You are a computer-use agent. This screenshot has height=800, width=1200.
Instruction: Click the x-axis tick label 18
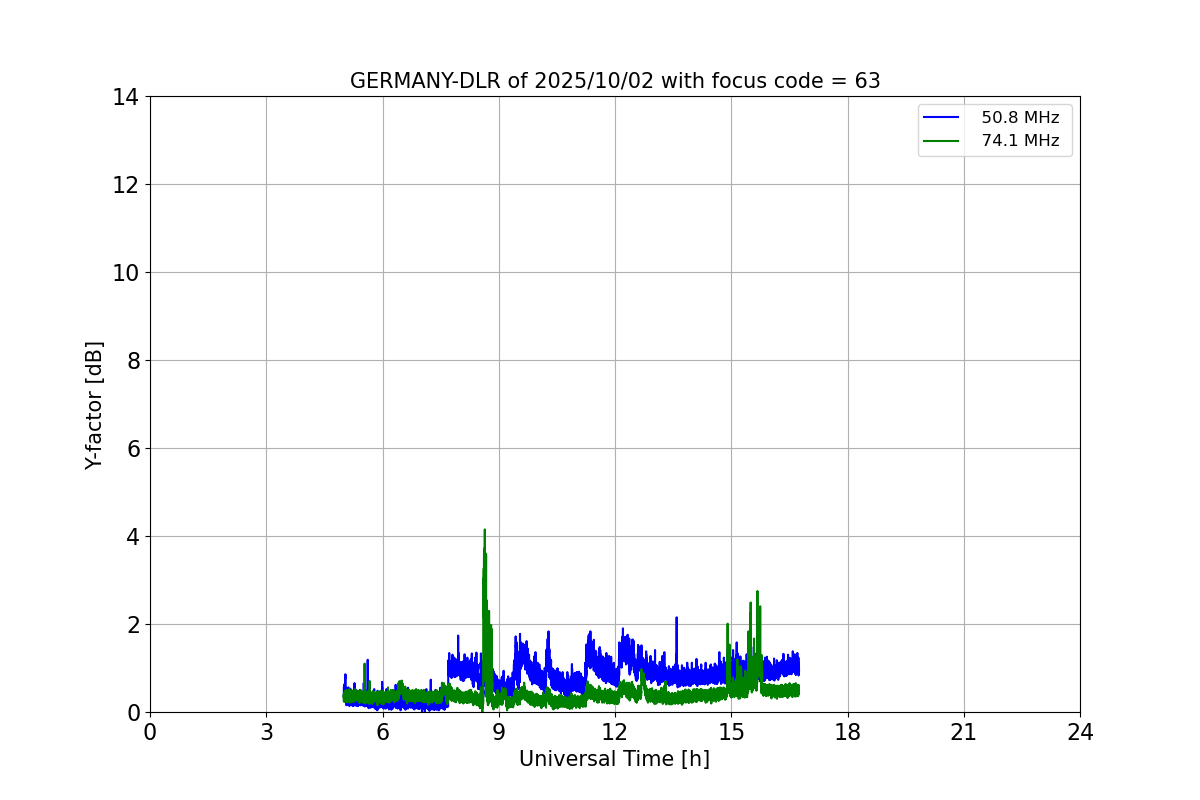(x=848, y=732)
